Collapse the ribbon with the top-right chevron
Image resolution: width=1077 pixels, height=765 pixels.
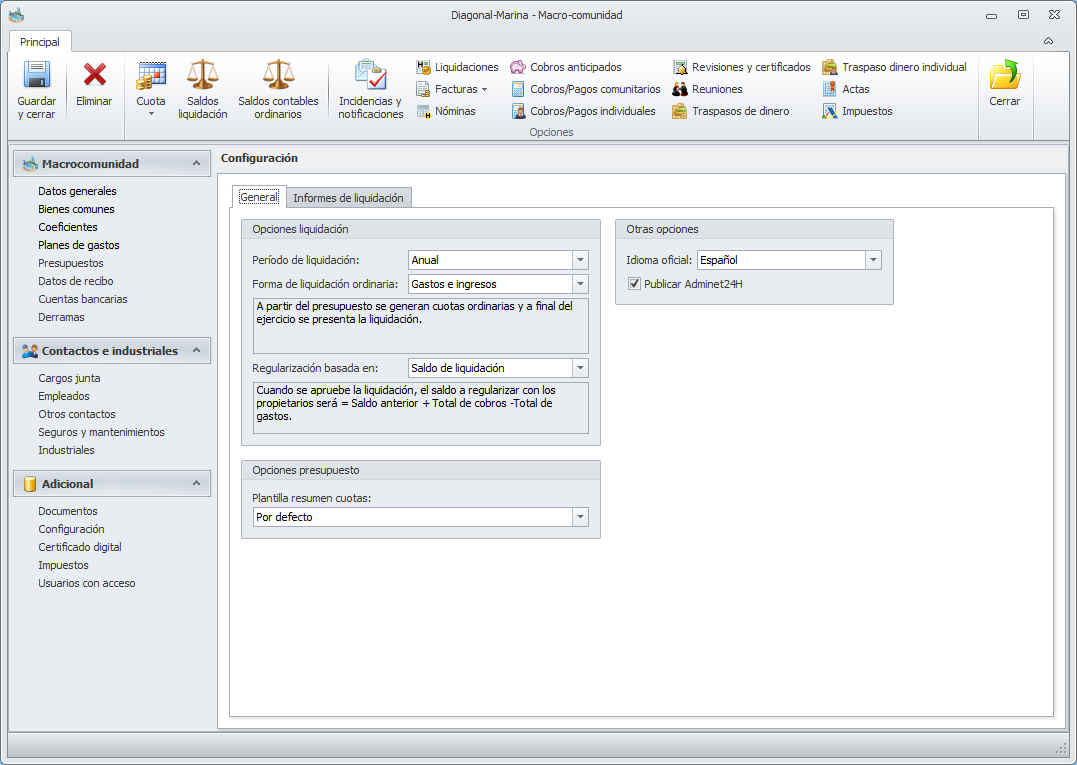click(x=1048, y=41)
